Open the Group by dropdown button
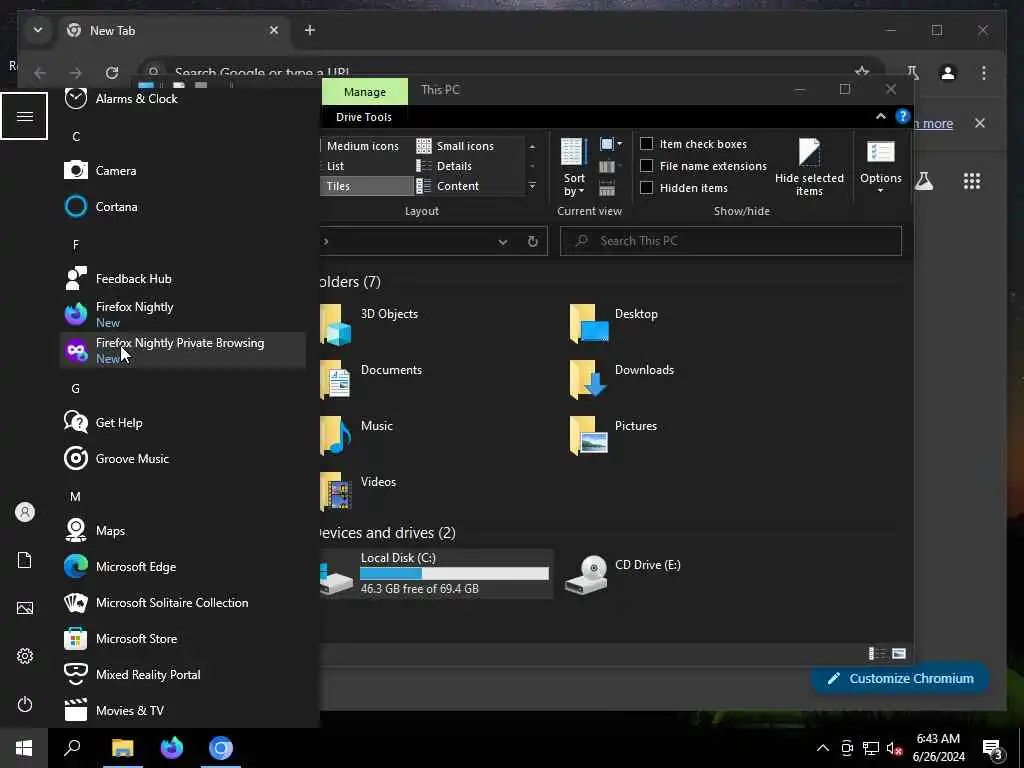 coord(611,144)
